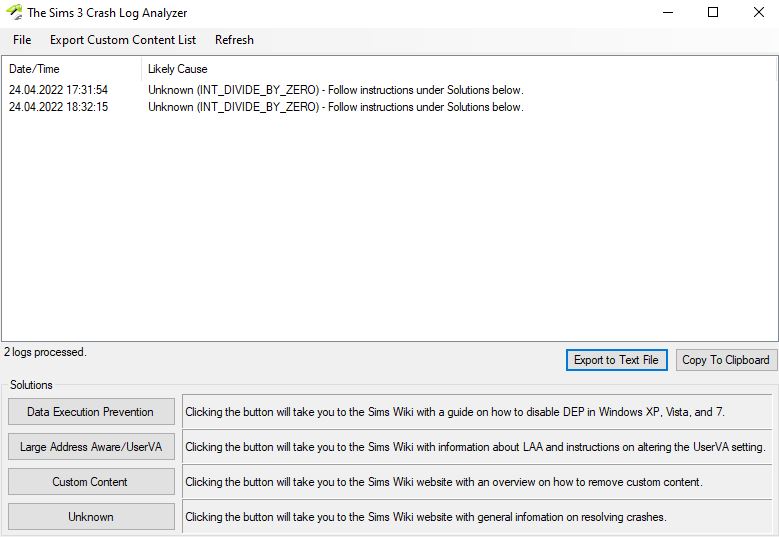779x537 pixels.
Task: Open the Large Address Aware/UserVA solution
Action: pyautogui.click(x=91, y=447)
